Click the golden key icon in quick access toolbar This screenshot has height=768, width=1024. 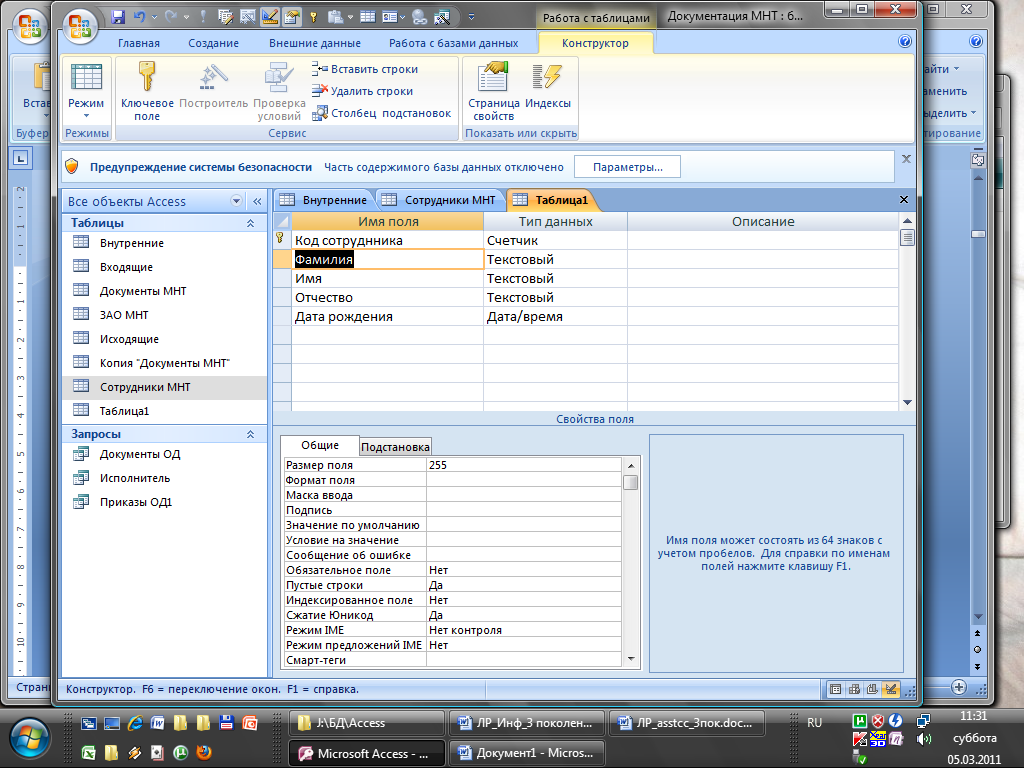(x=313, y=17)
